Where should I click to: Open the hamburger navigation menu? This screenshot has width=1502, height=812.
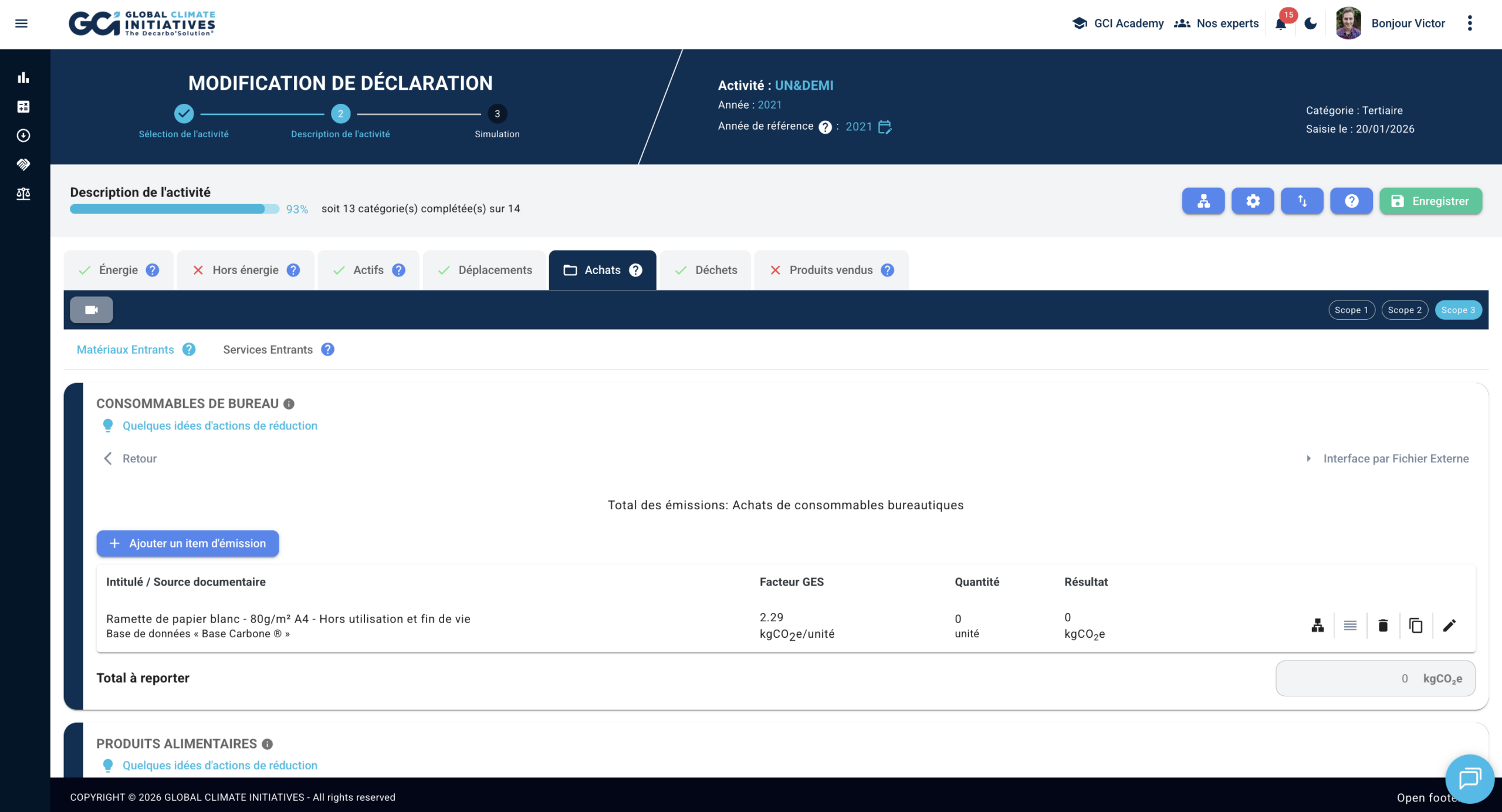pos(21,23)
